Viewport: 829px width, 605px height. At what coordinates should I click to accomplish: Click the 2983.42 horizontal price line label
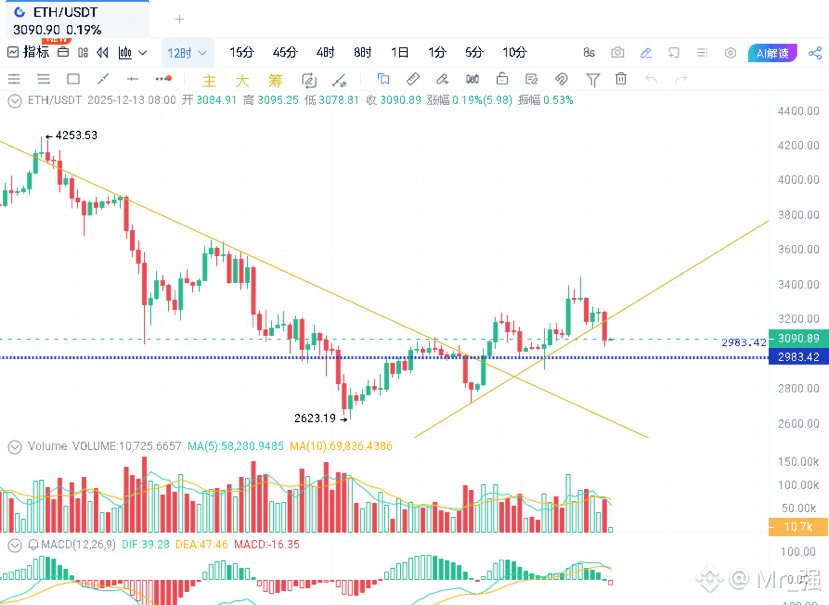click(x=799, y=357)
